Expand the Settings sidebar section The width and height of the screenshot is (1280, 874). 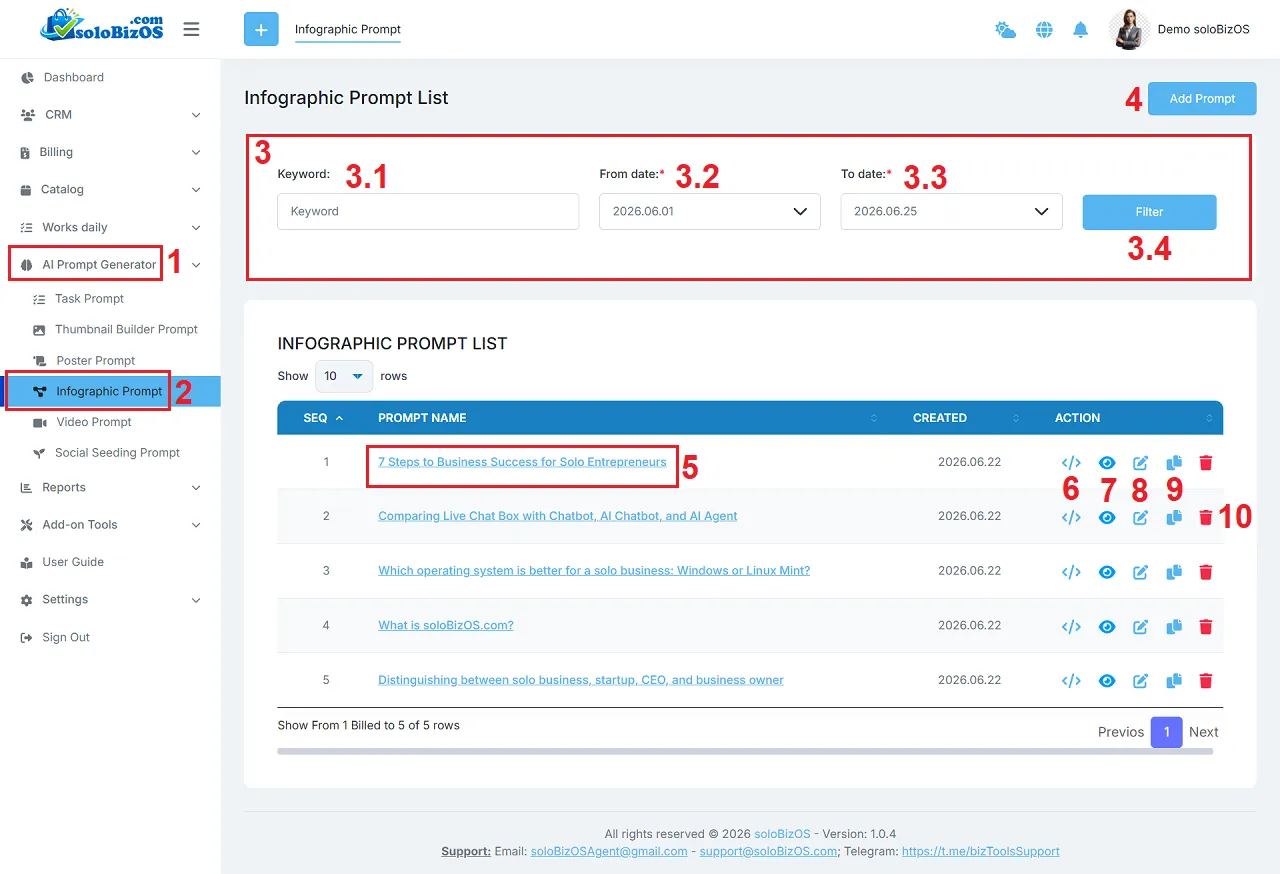110,599
